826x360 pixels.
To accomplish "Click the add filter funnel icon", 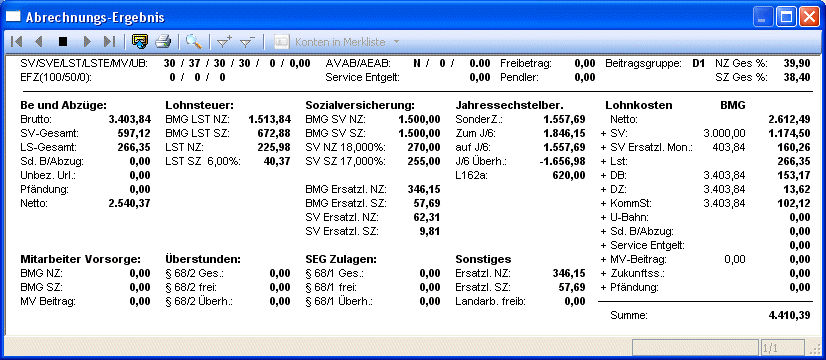I will point(224,41).
